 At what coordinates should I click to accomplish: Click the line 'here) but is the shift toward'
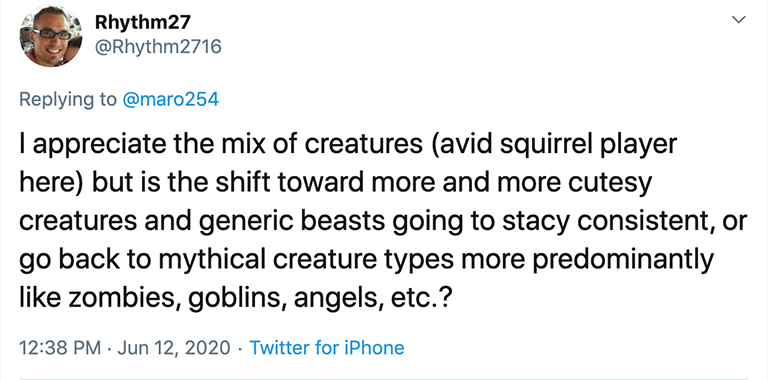tap(336, 183)
